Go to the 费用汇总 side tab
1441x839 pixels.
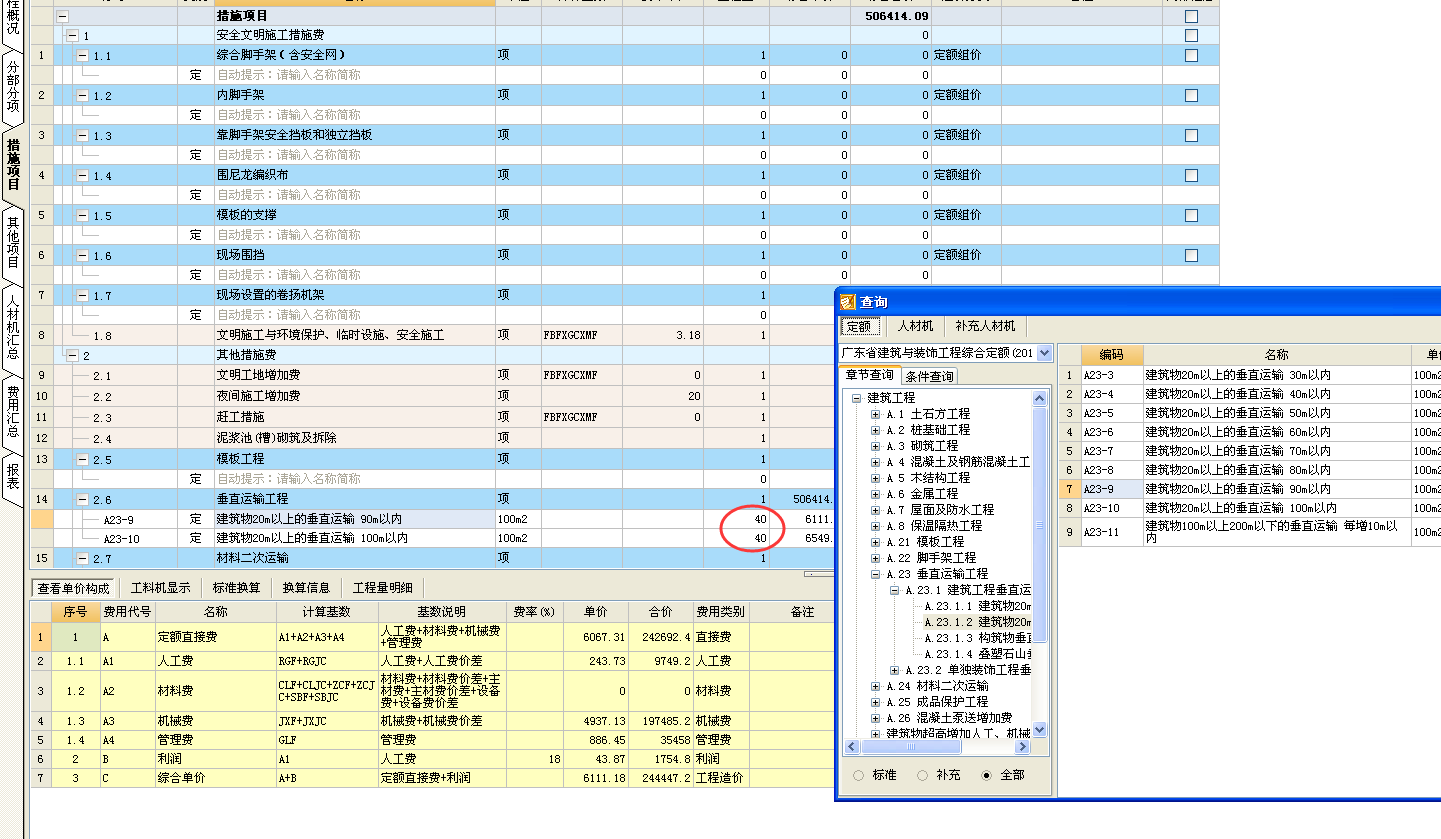(13, 410)
